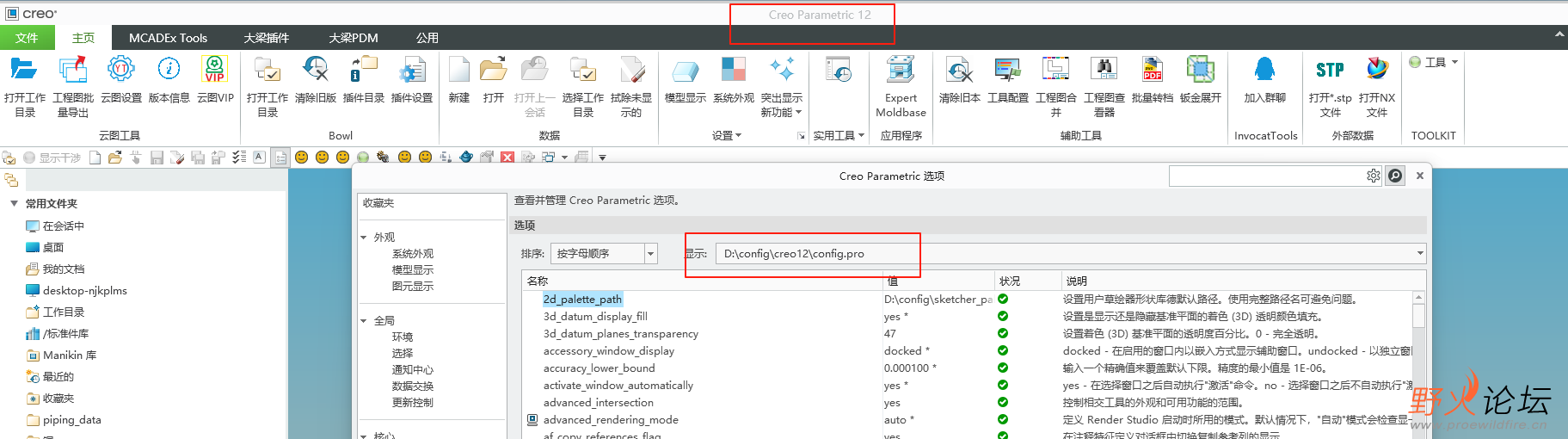Click 工程图查看器 icon
The height and width of the screenshot is (439, 1568).
(1104, 70)
